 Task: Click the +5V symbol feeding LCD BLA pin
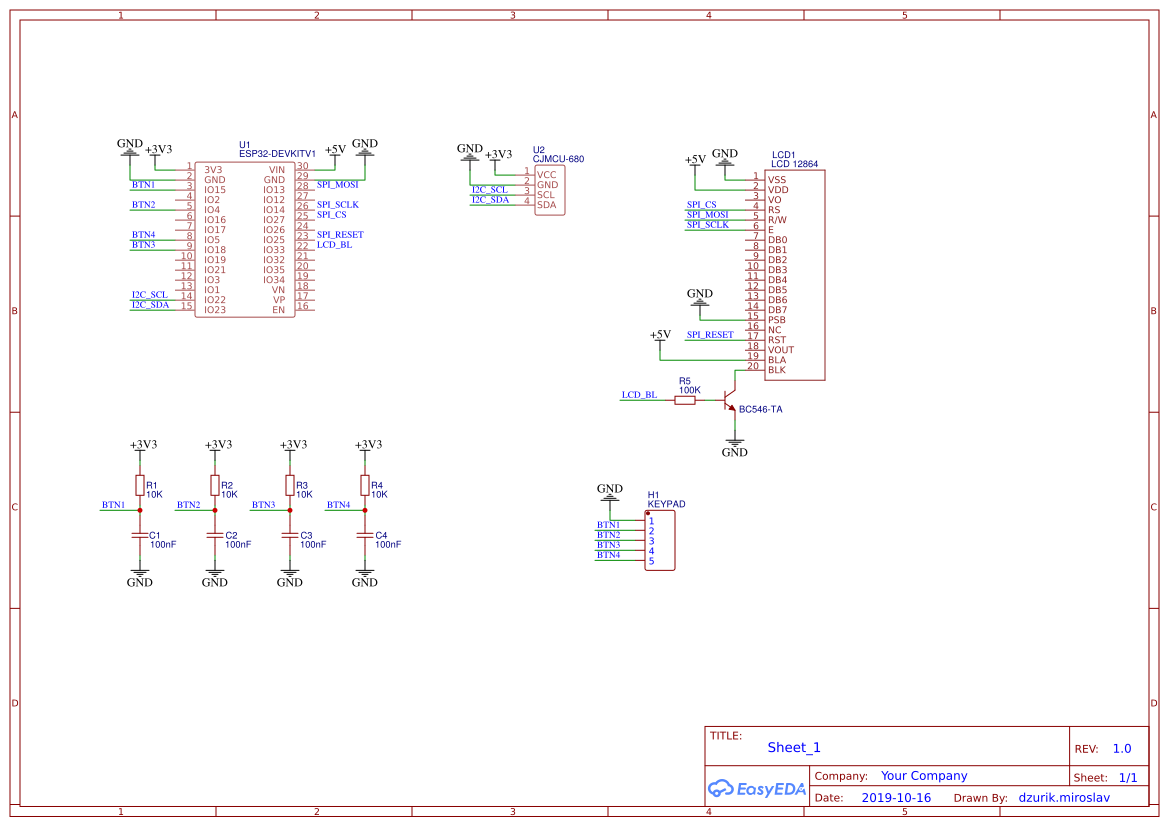[x=660, y=335]
